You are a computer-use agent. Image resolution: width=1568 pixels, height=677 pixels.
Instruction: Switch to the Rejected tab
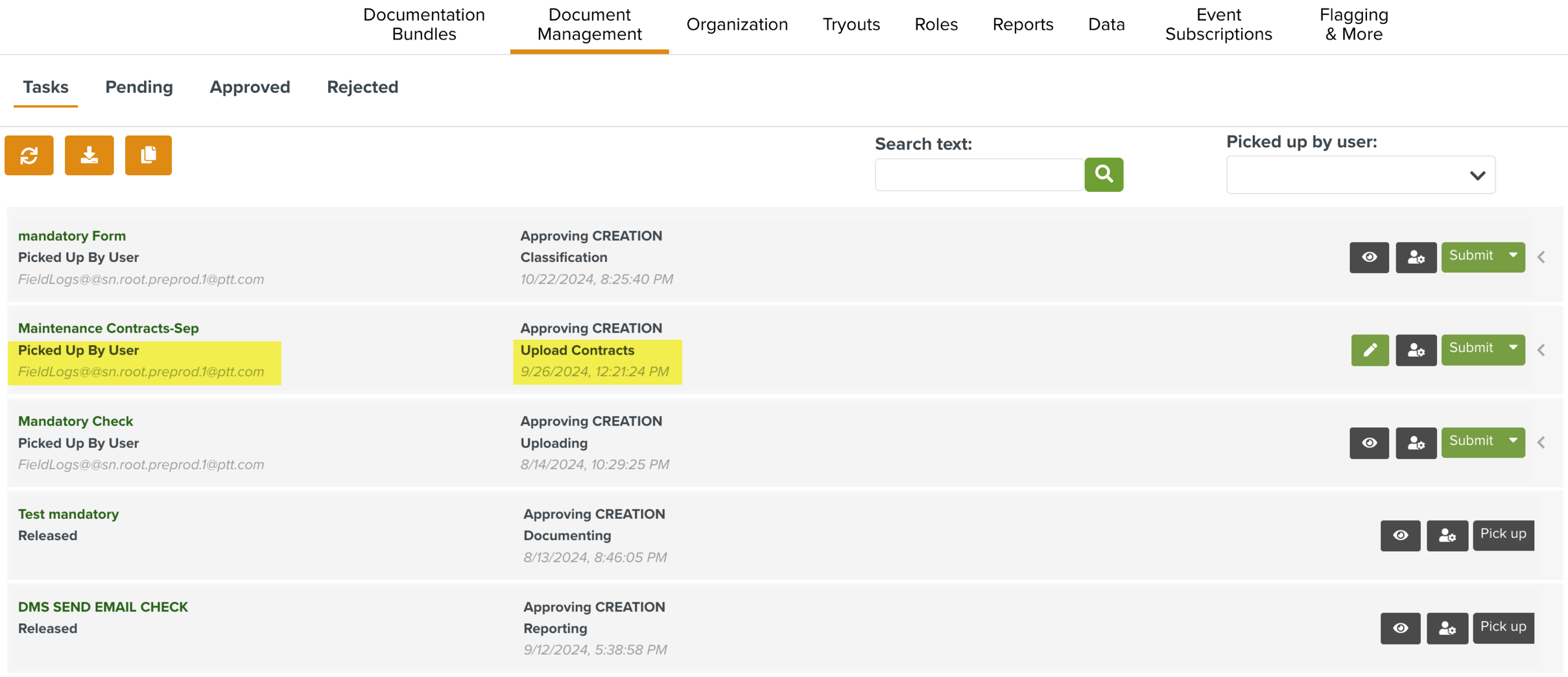click(362, 87)
